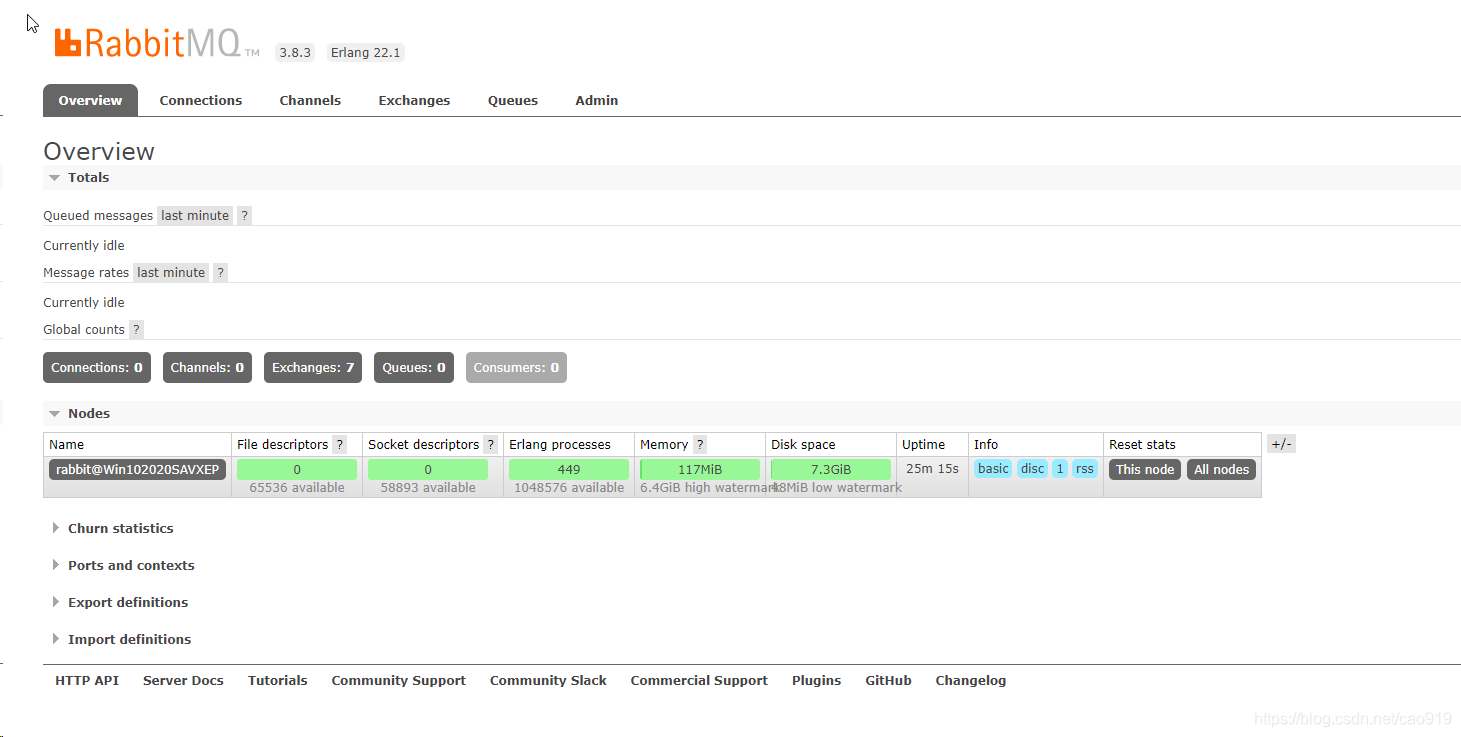Reset stats for All nodes
This screenshot has width=1461, height=737.
(x=1221, y=469)
